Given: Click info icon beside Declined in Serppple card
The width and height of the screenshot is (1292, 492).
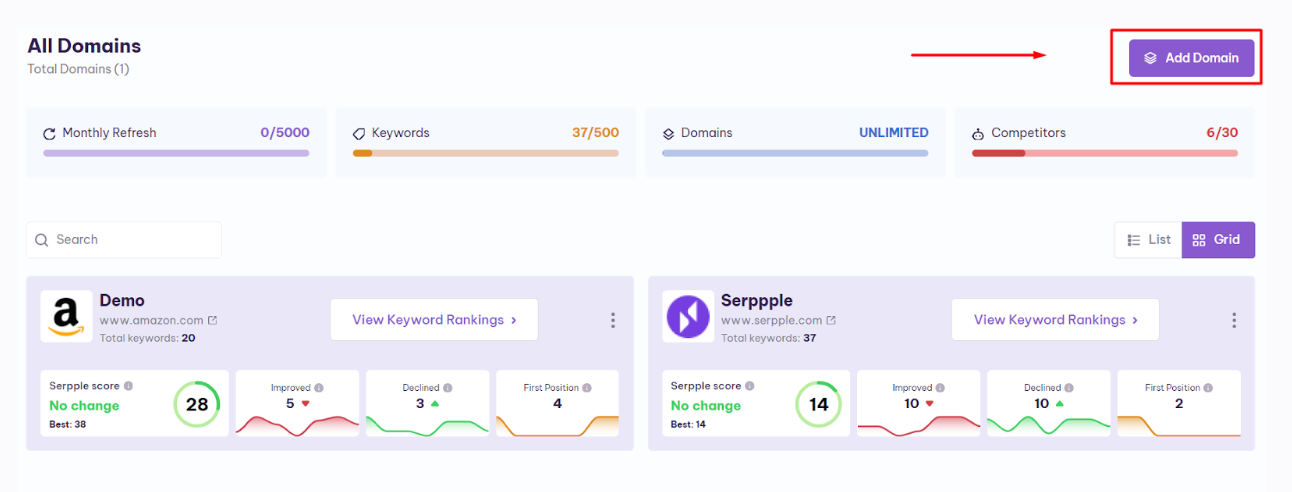Looking at the screenshot, I should point(1070,388).
